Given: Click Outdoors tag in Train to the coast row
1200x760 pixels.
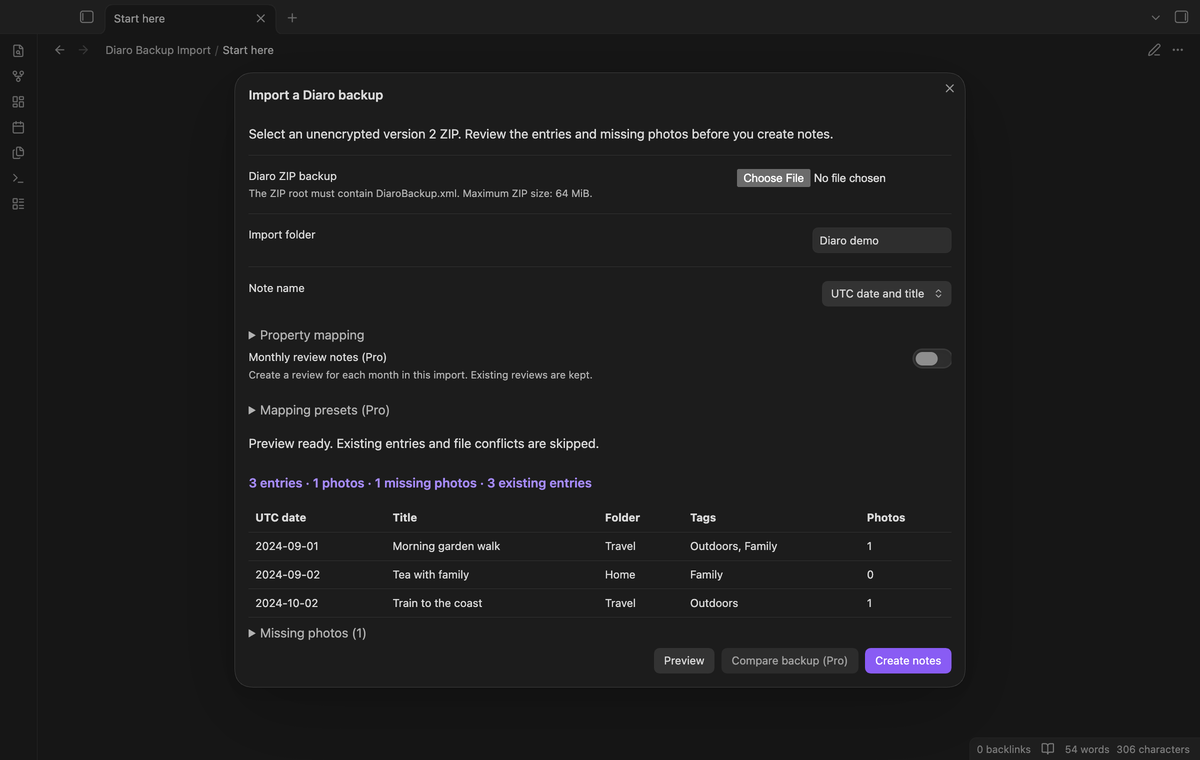Looking at the screenshot, I should [714, 603].
